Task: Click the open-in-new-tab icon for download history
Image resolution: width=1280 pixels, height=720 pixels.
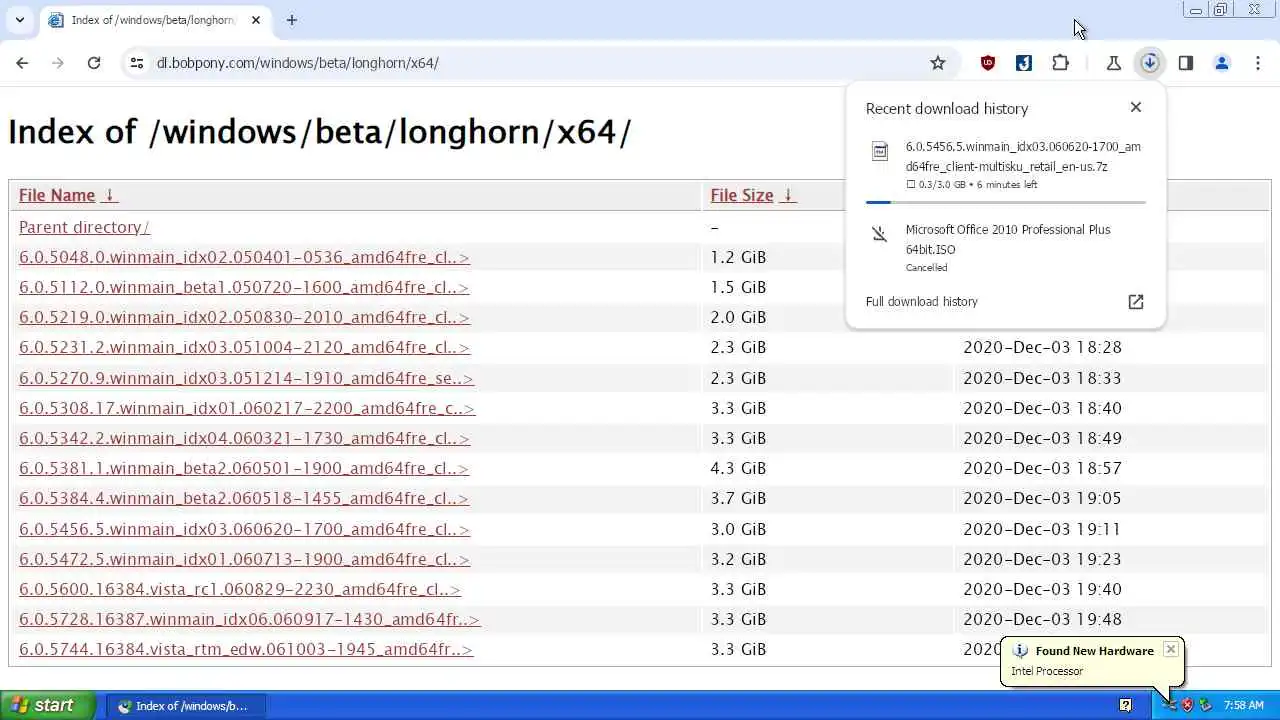Action: point(1136,302)
